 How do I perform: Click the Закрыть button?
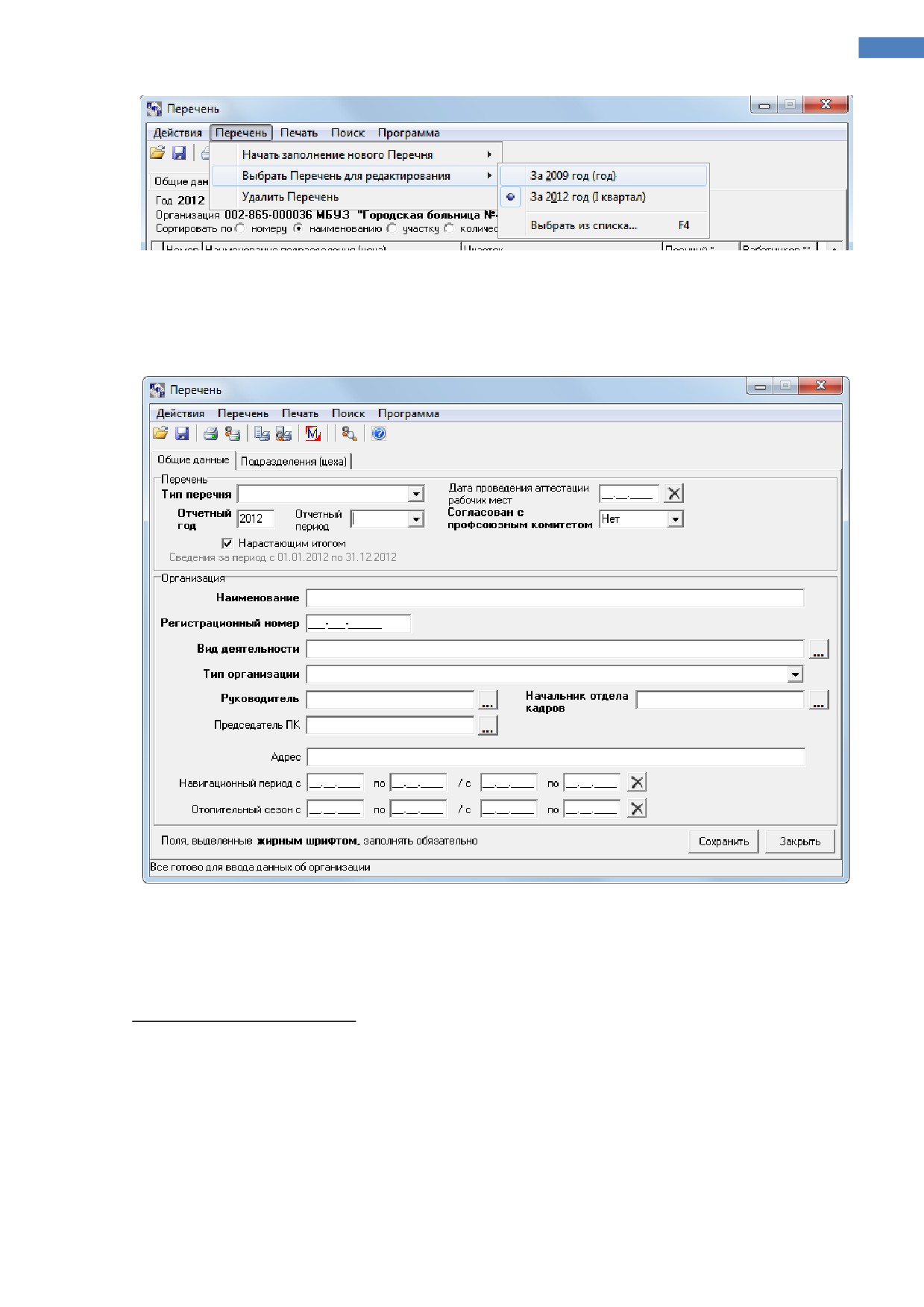(800, 841)
